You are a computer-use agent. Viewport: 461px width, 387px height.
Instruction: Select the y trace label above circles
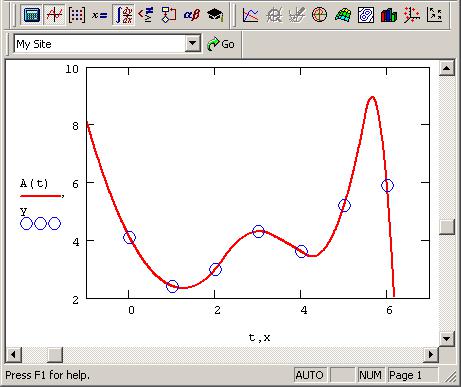pyautogui.click(x=23, y=211)
